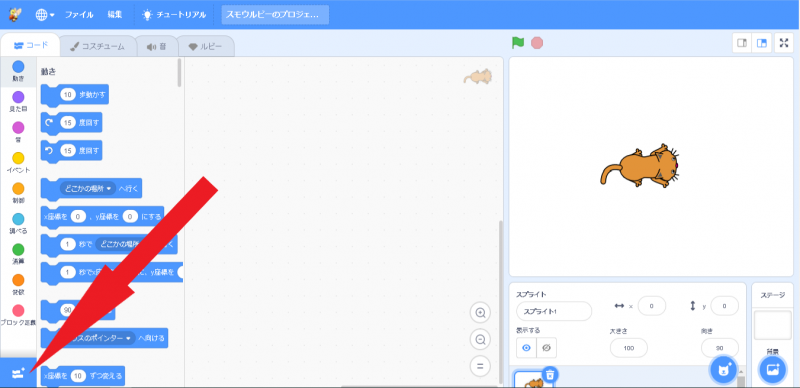Open the language globe dropdown
This screenshot has width=800, height=388.
pos(45,15)
